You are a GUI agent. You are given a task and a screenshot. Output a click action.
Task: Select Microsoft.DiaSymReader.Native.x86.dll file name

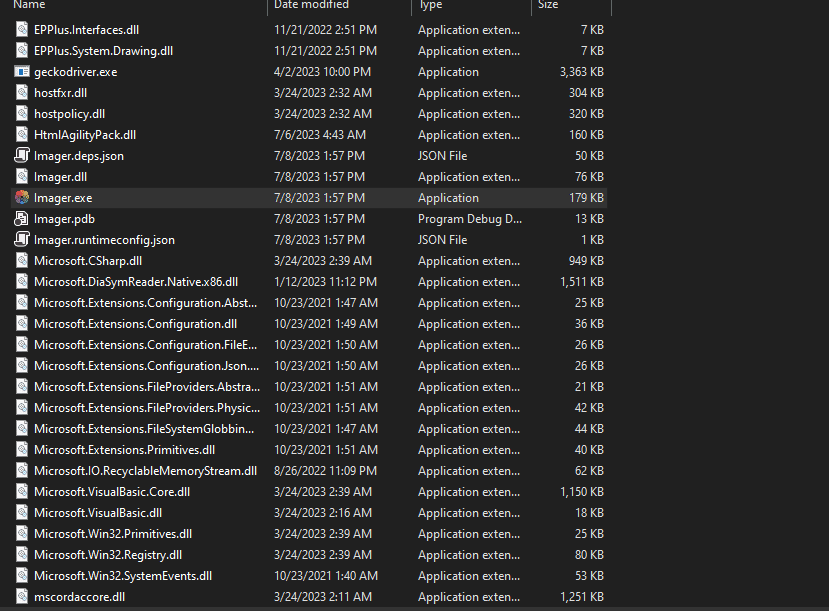(x=136, y=282)
